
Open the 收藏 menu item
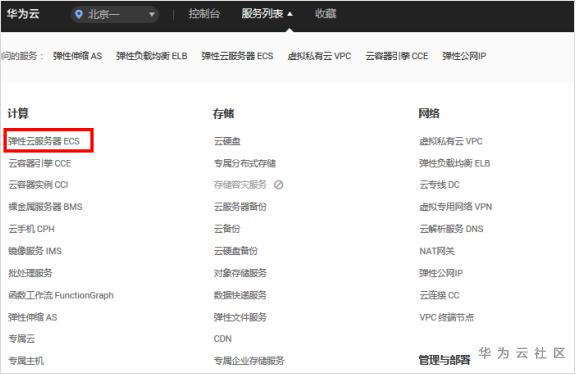(325, 14)
